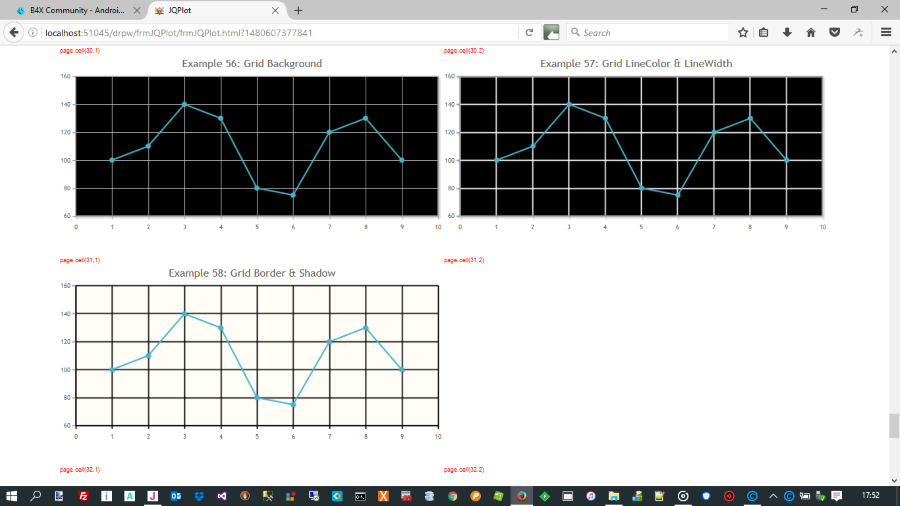Screen dimensions: 900x506
Task: Click the page vertical scrollbar thumb
Action: tap(894, 426)
